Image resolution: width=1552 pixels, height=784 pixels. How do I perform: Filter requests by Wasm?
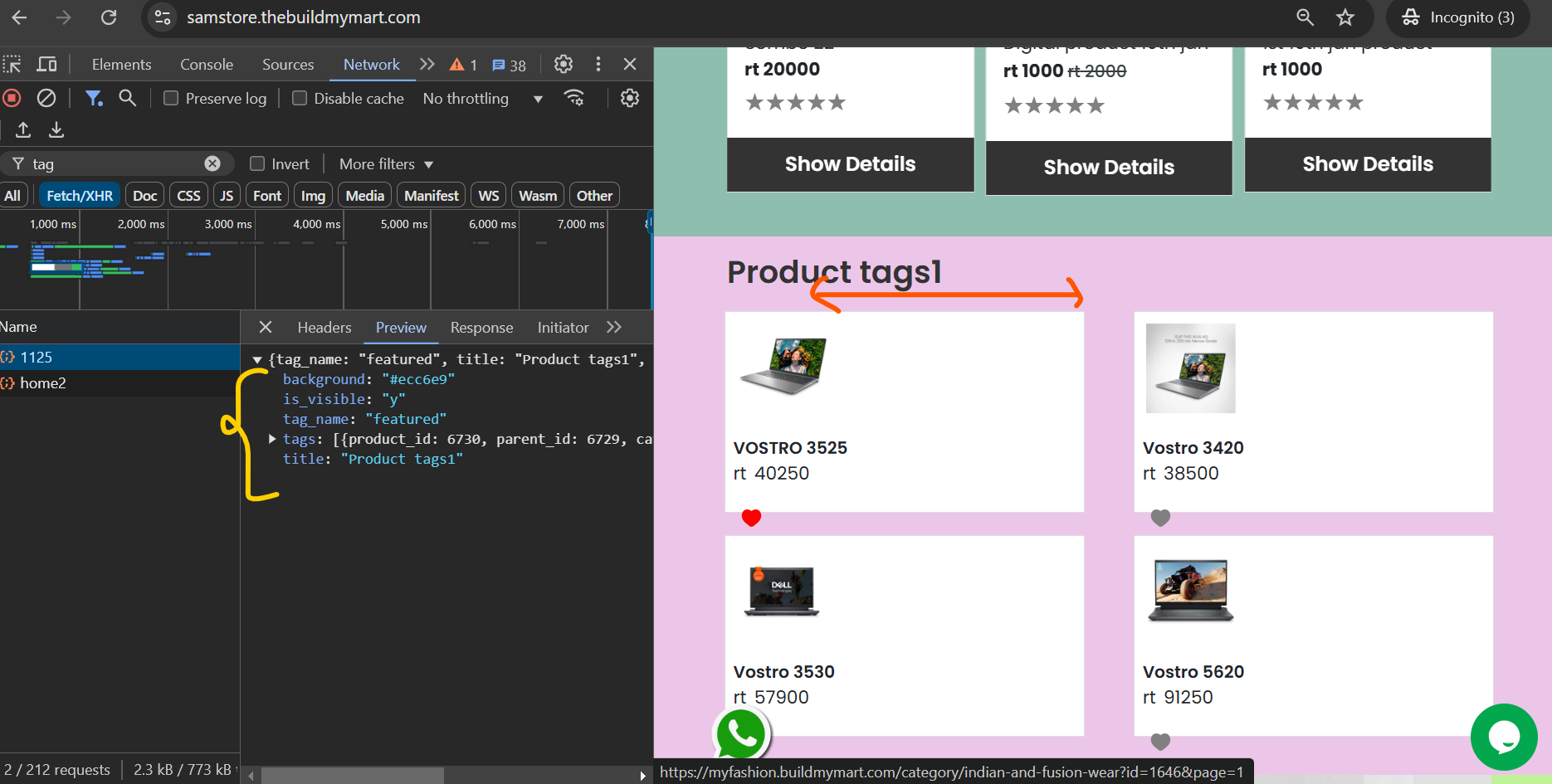pos(538,196)
